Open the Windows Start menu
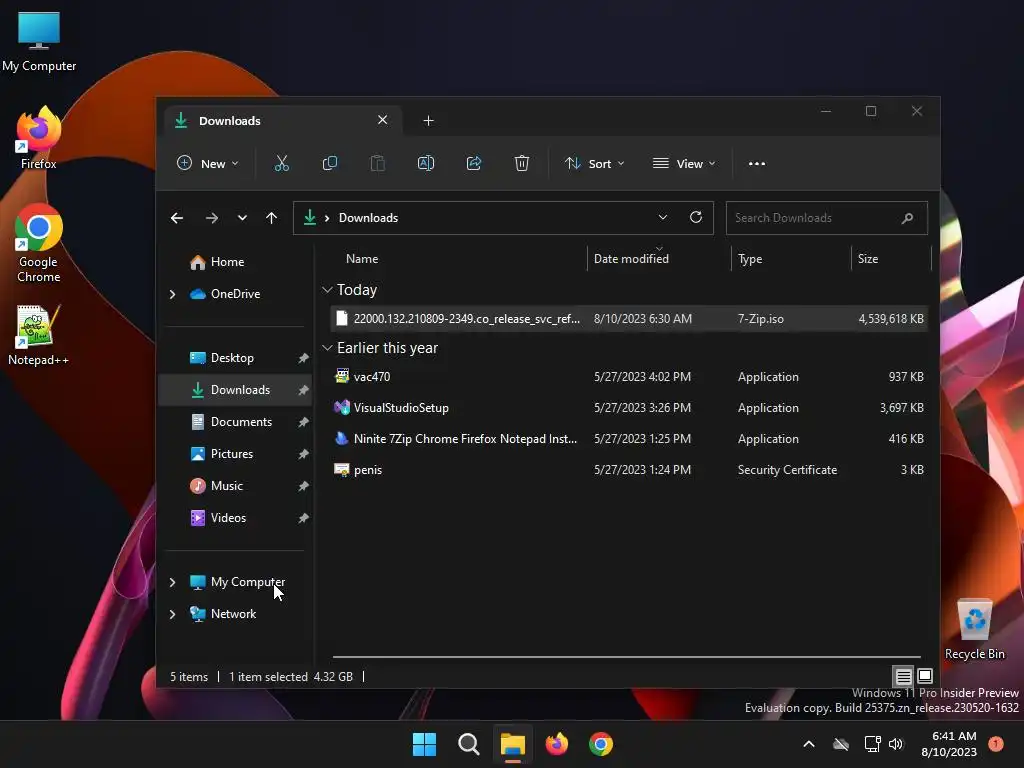 click(x=424, y=744)
